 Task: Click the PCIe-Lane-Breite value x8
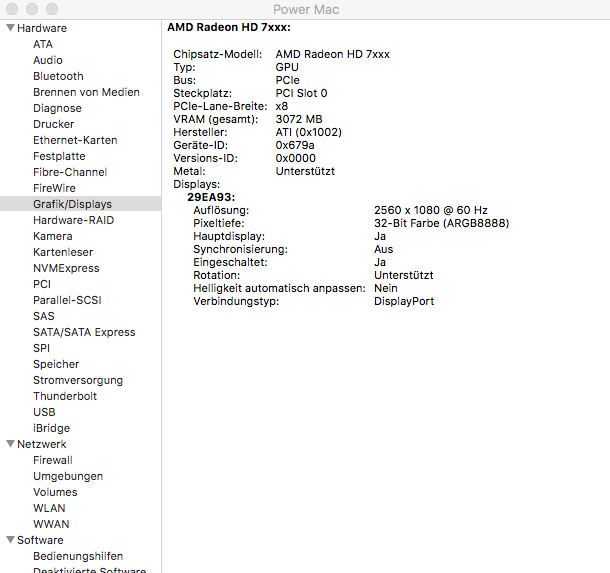point(282,106)
